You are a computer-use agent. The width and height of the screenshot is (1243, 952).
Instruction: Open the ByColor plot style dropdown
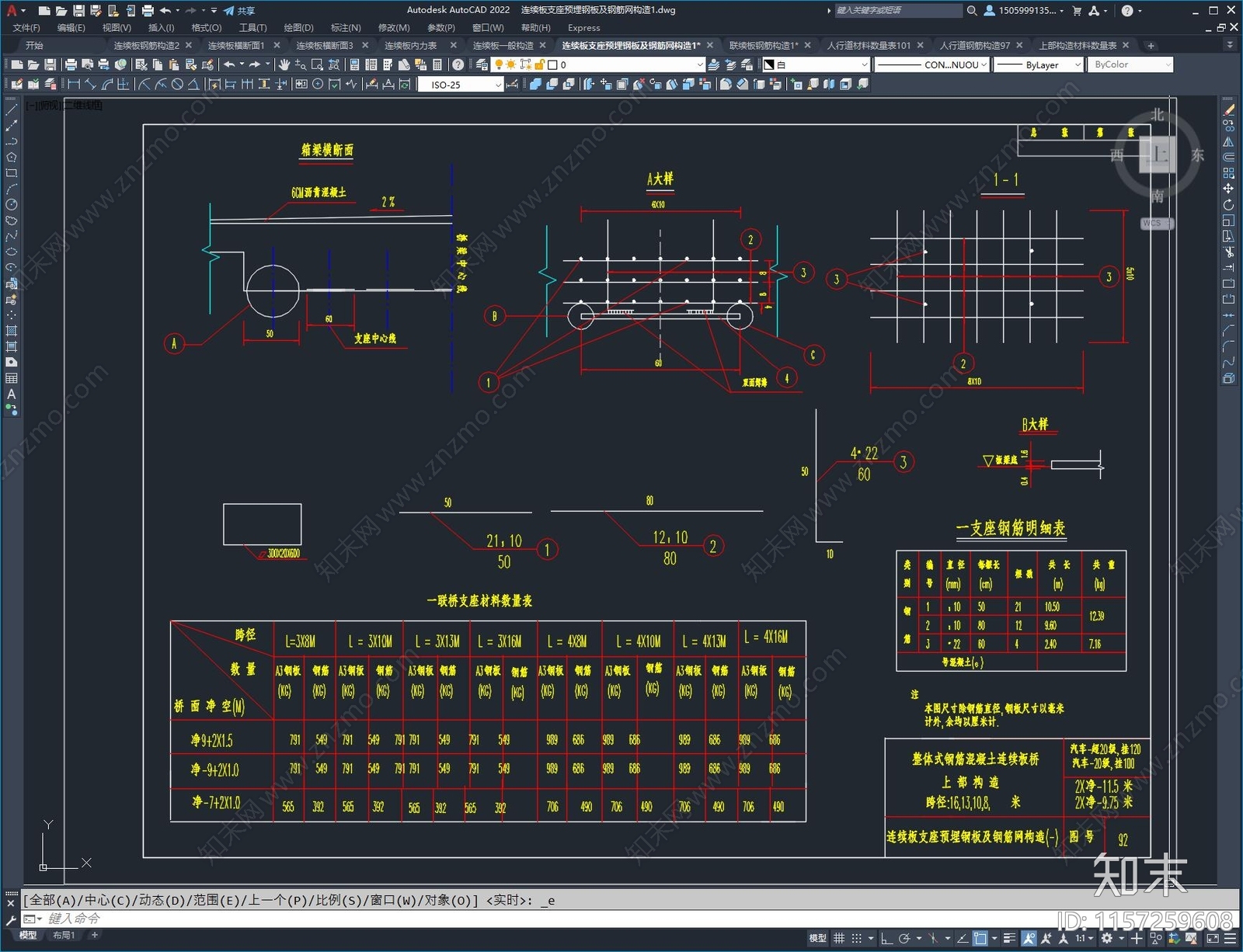tap(1130, 64)
